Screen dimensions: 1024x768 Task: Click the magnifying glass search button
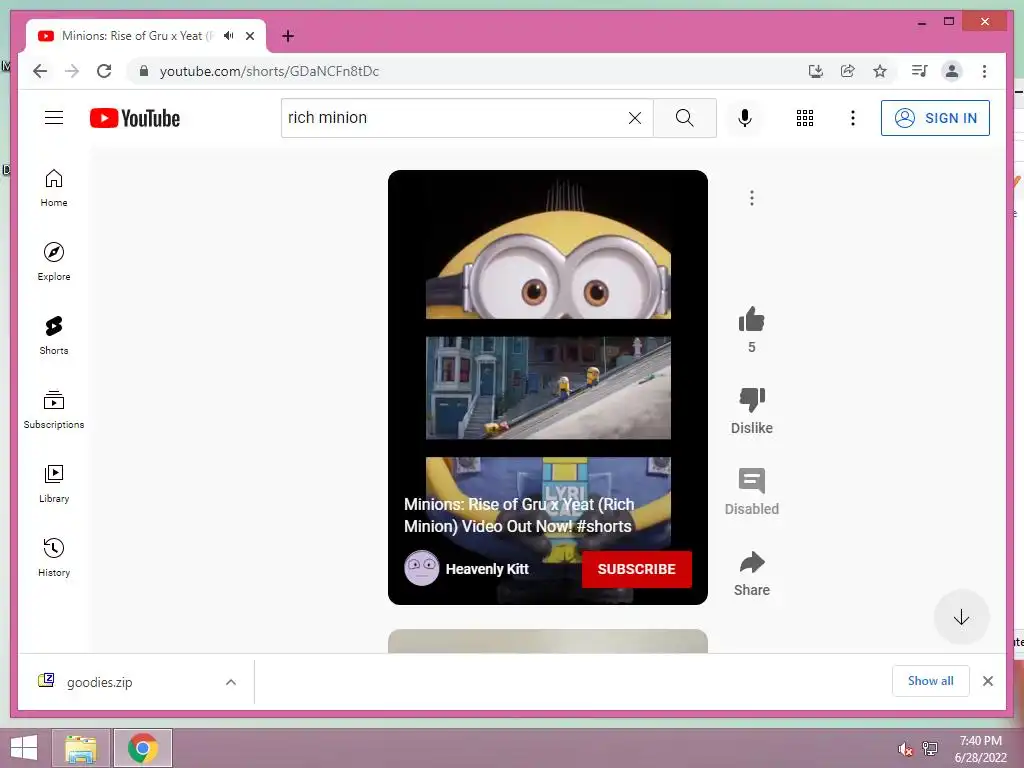[684, 118]
